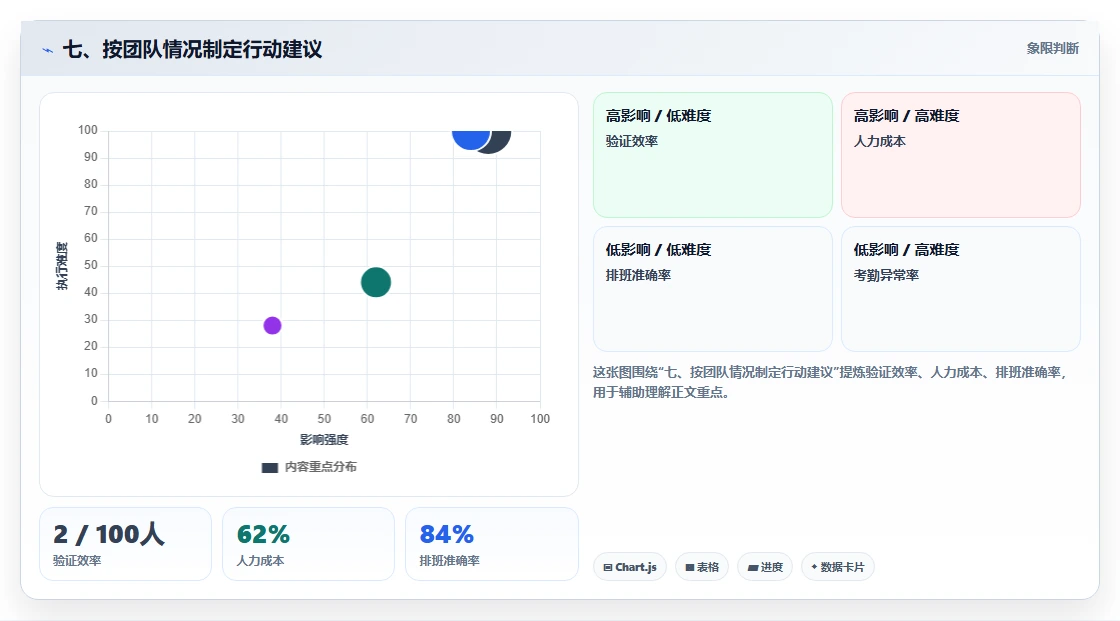Click the 表格 tag chip

click(702, 567)
